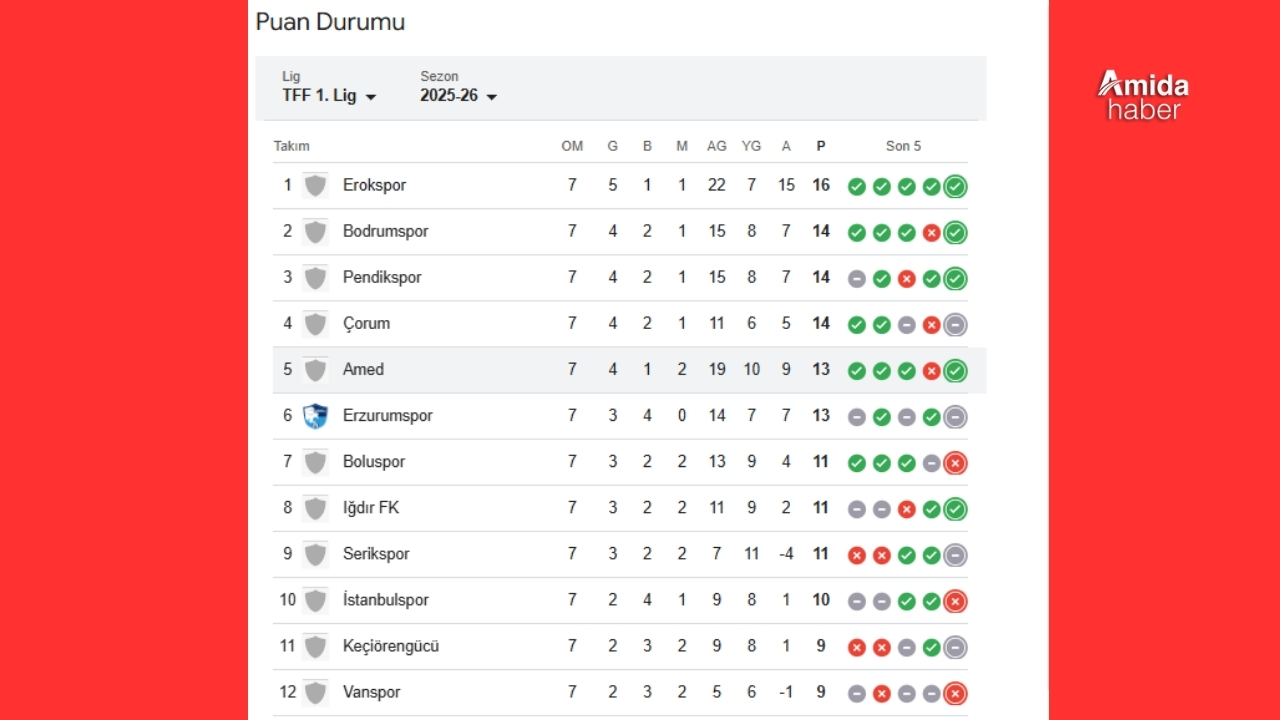Select the İstanbulspor row
This screenshot has height=720, width=1280.
[x=620, y=600]
